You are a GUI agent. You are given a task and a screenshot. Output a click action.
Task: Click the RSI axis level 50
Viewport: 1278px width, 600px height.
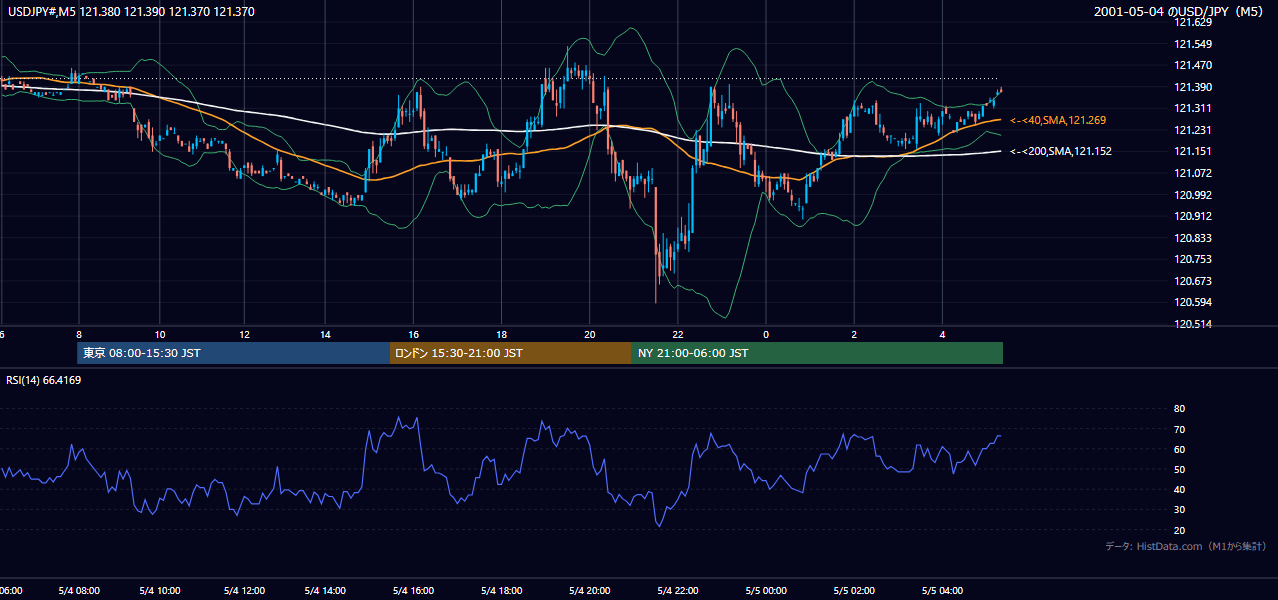point(1179,470)
